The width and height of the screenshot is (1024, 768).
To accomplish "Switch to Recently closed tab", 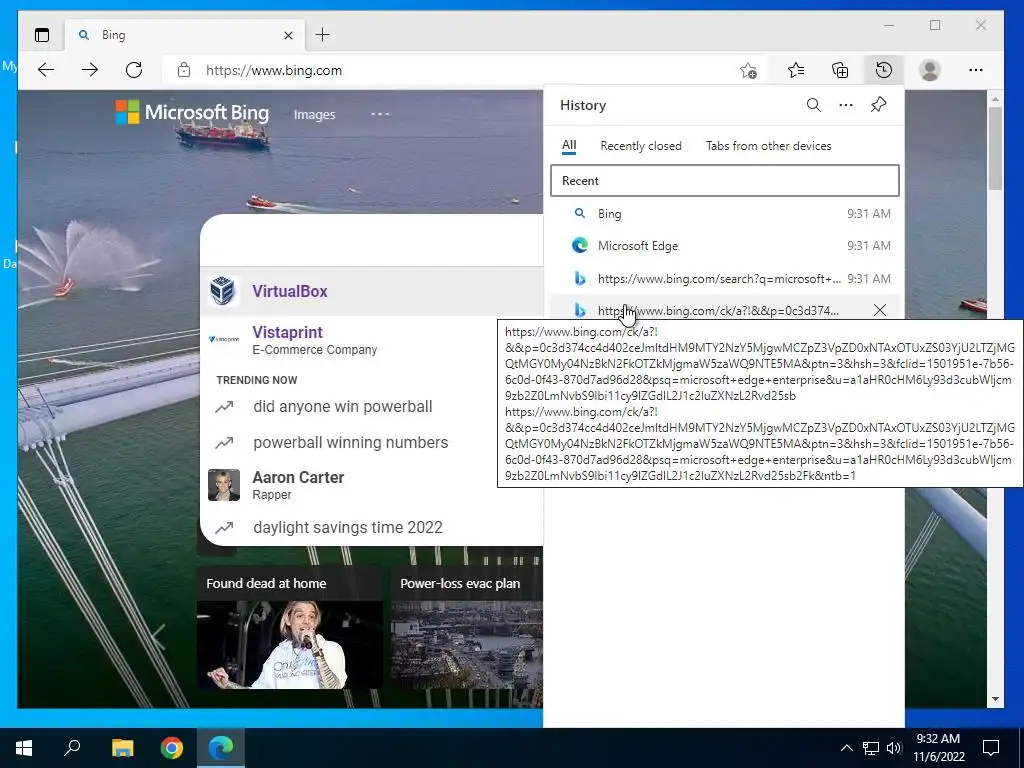I will pyautogui.click(x=641, y=146).
